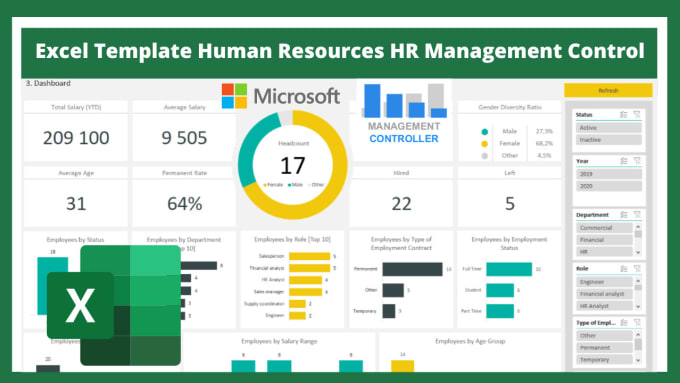The image size is (680, 383).
Task: Select HR Analyst in the Role slicer
Action: (604, 306)
